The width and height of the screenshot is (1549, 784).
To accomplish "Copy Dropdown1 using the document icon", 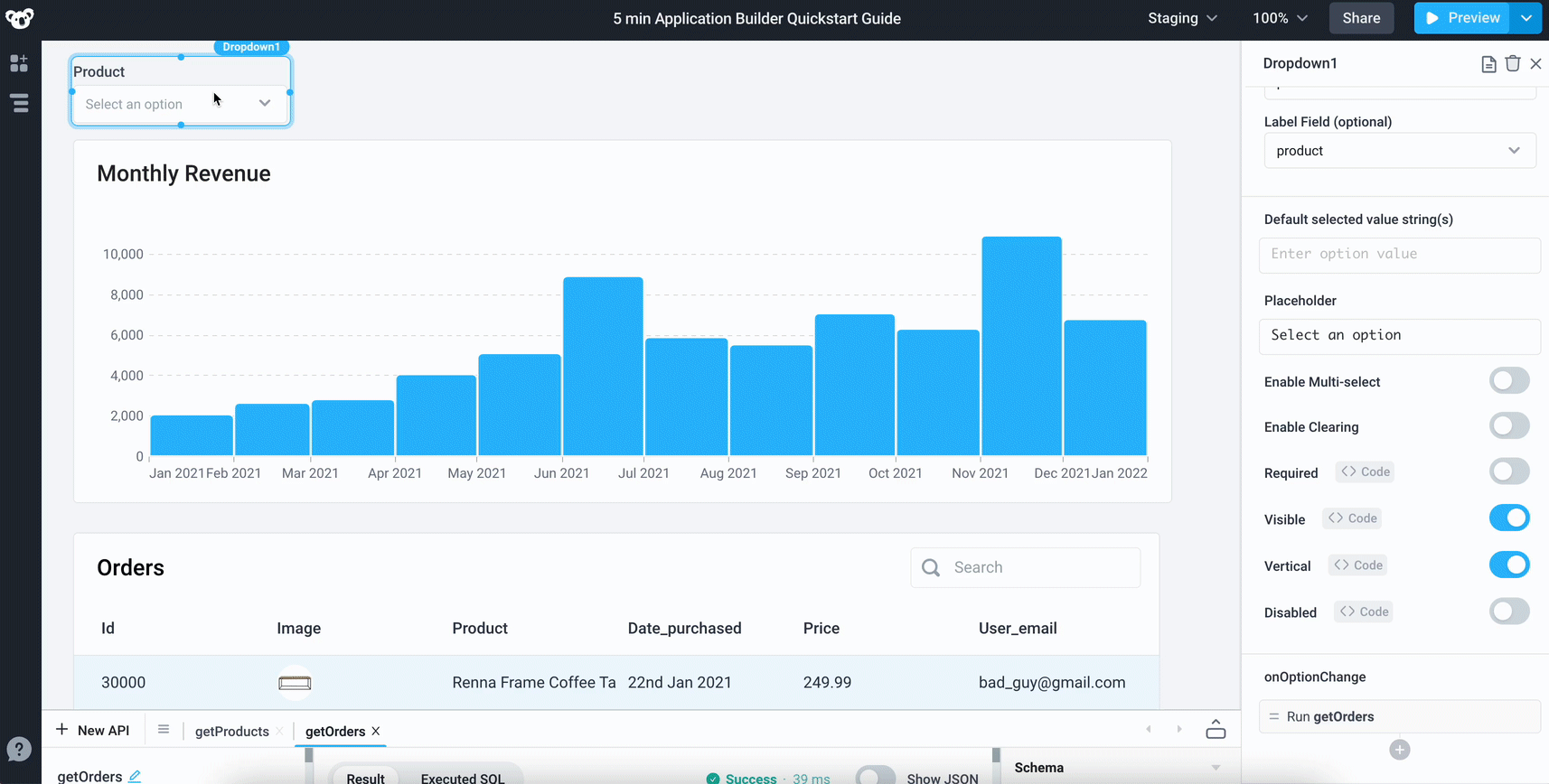I will coord(1488,63).
